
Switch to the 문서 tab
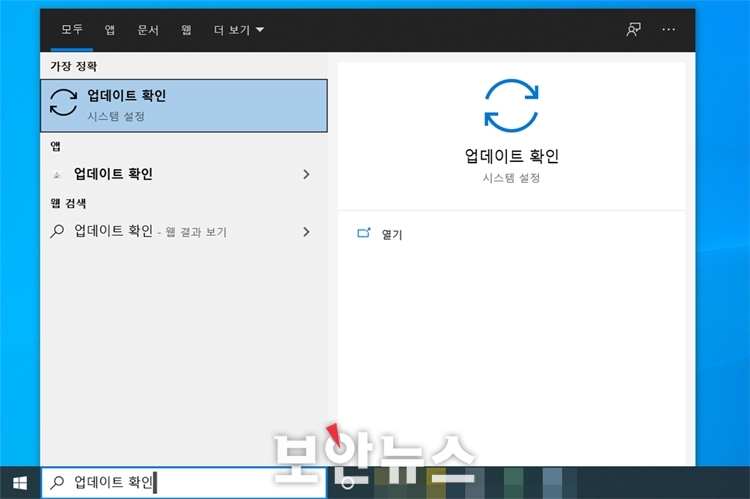tap(148, 30)
